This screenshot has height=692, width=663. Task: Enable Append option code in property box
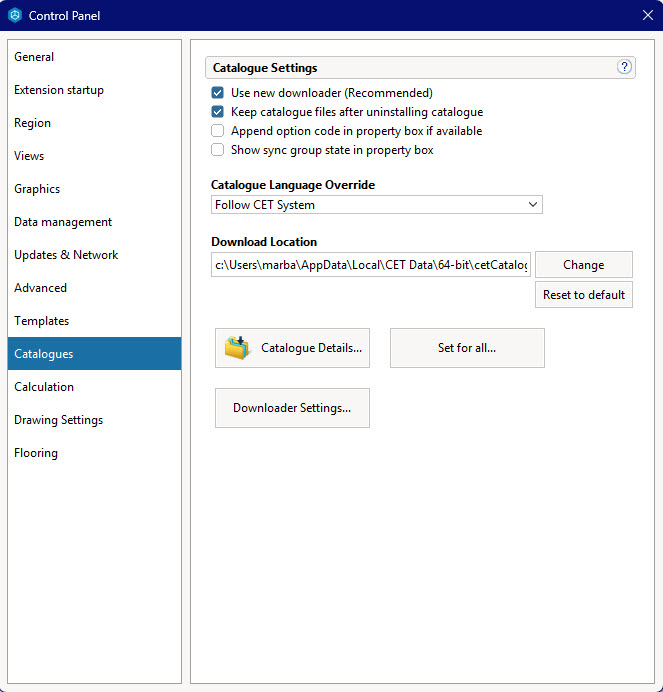point(218,131)
